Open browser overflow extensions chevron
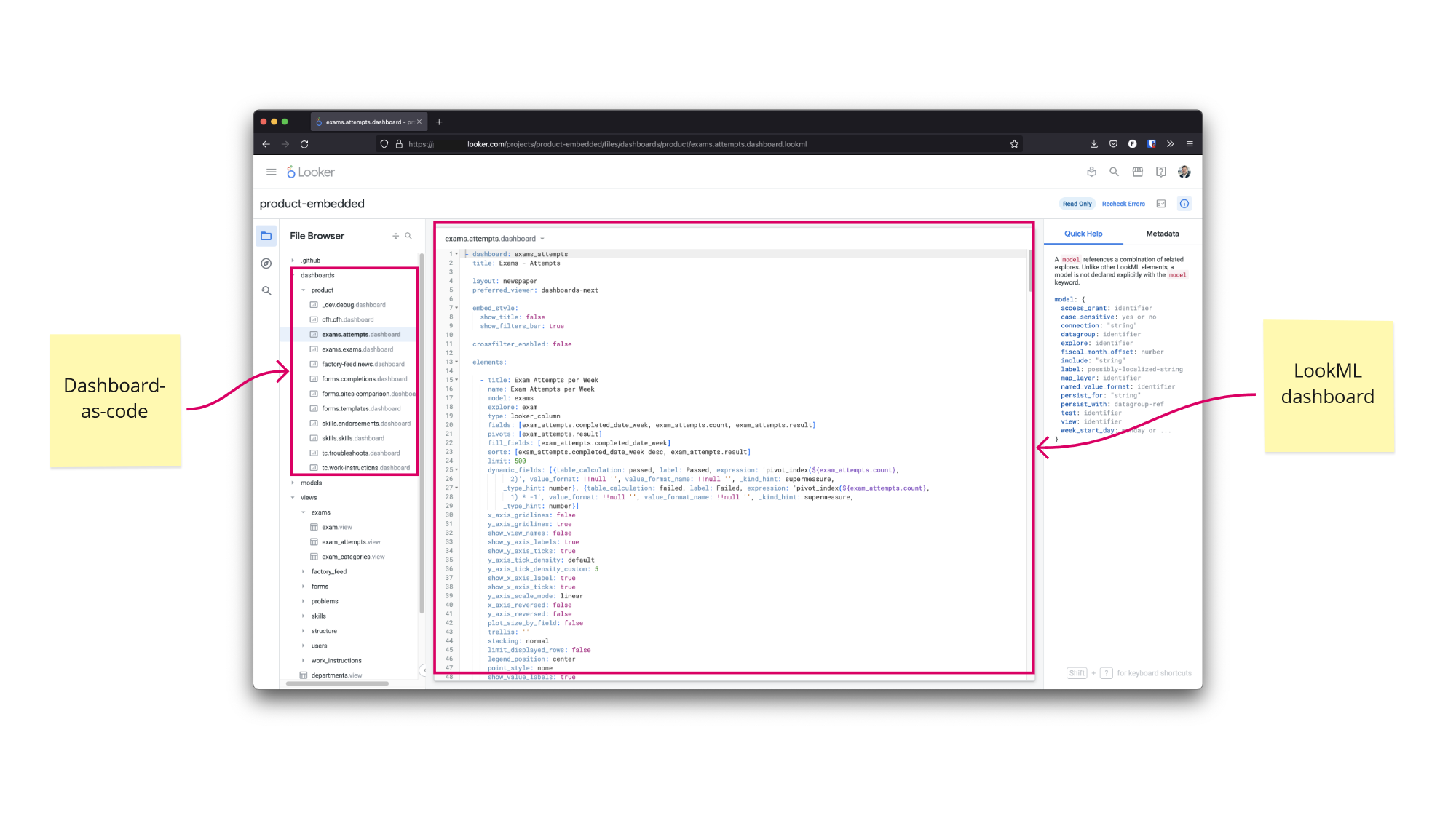 [x=1171, y=144]
